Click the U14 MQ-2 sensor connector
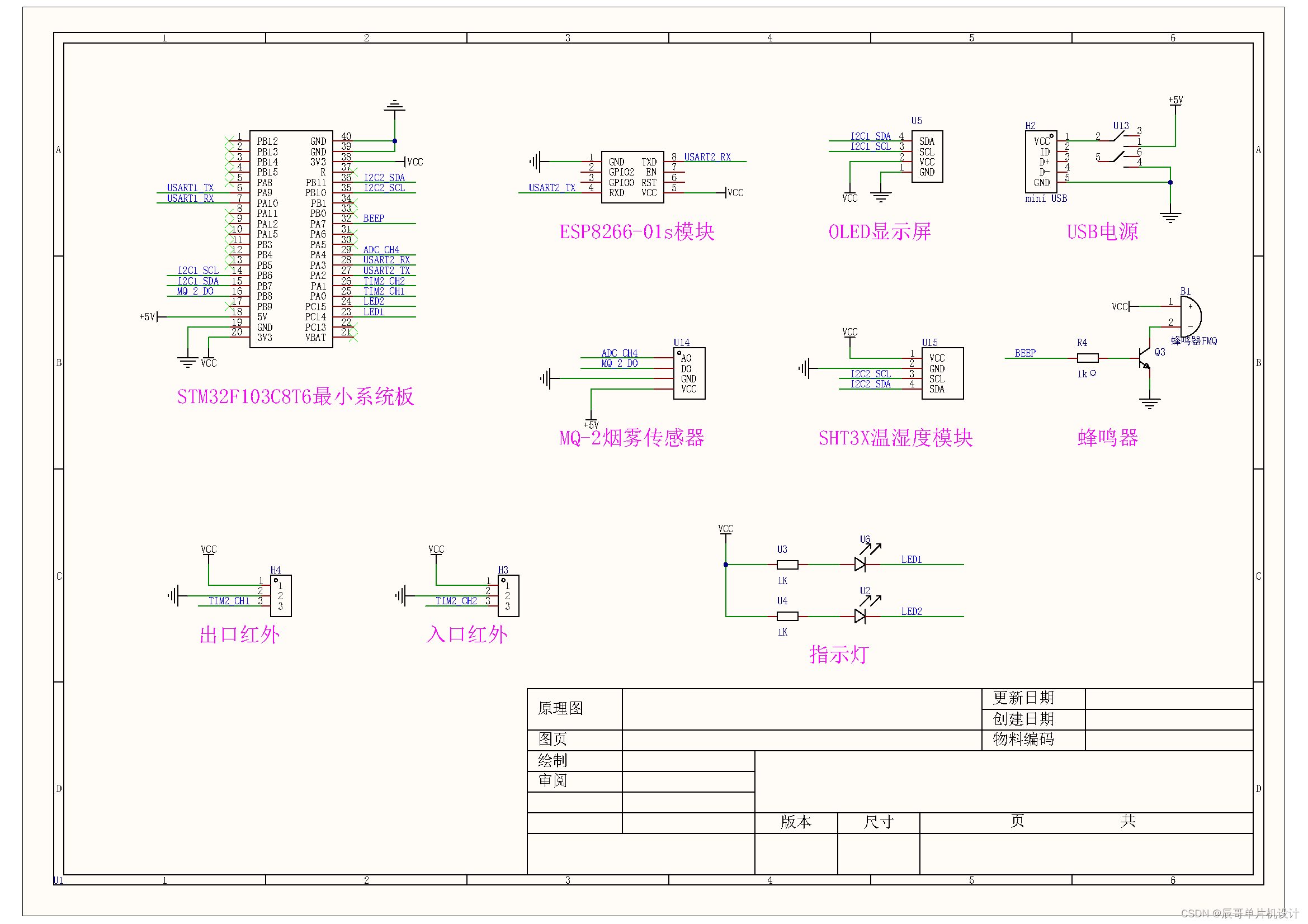This screenshot has width=1308, height=924. [689, 373]
